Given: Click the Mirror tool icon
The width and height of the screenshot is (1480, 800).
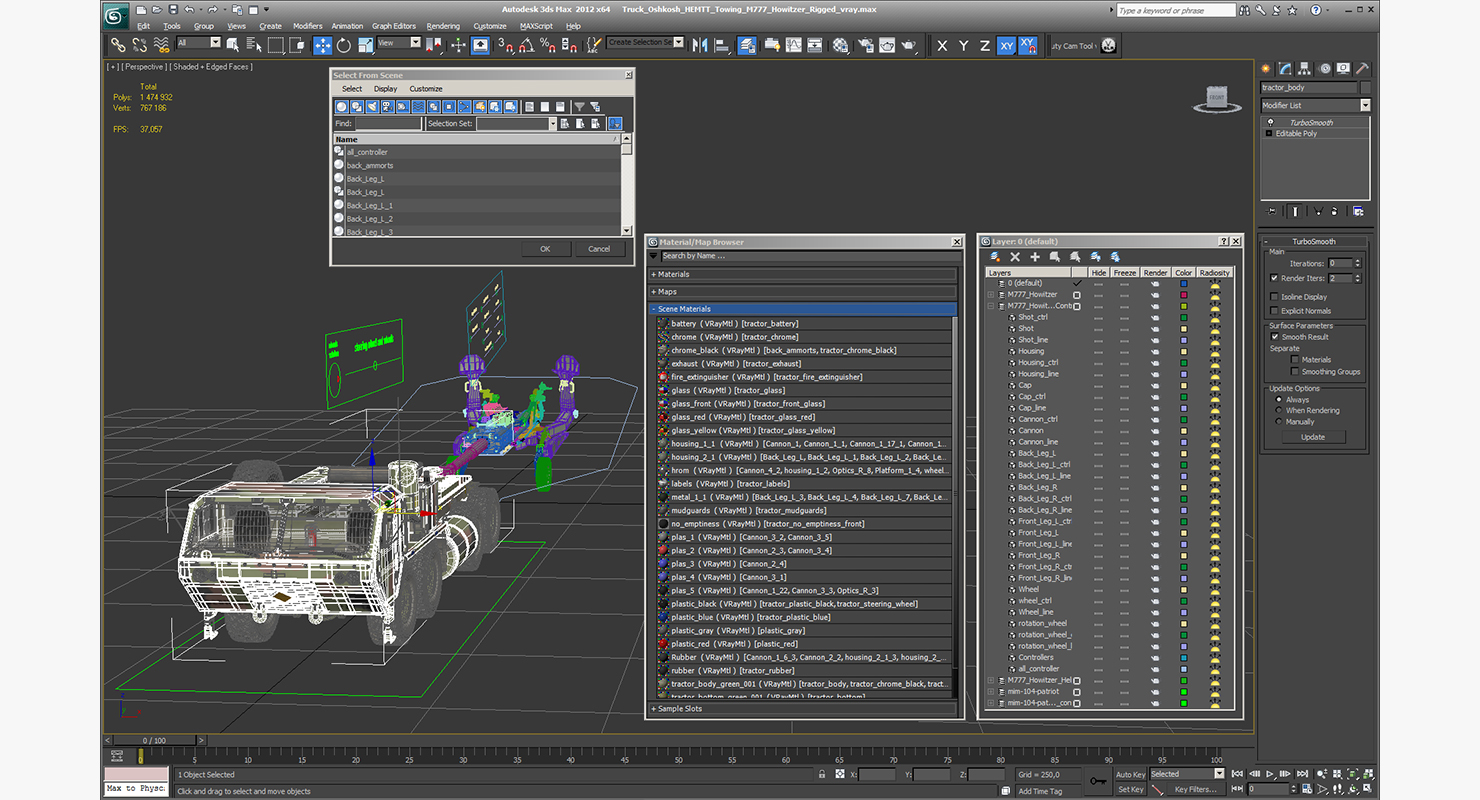Looking at the screenshot, I should (700, 45).
